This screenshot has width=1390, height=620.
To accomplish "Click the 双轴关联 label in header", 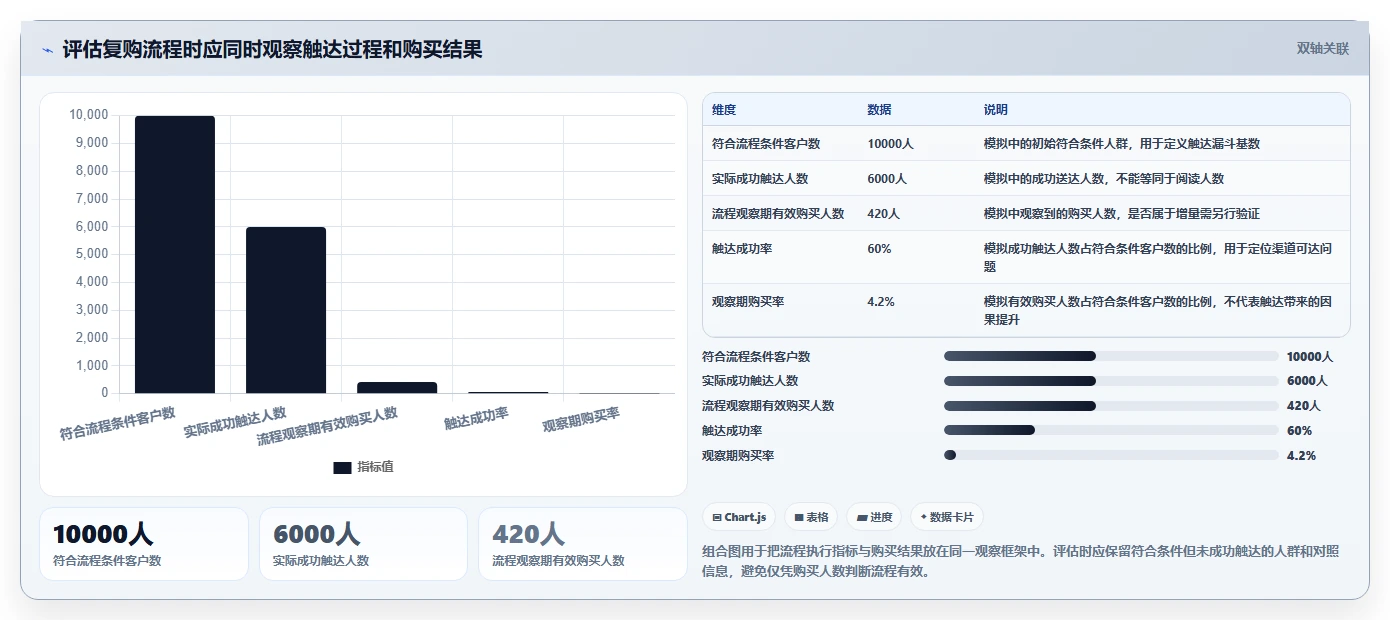I will click(1322, 49).
